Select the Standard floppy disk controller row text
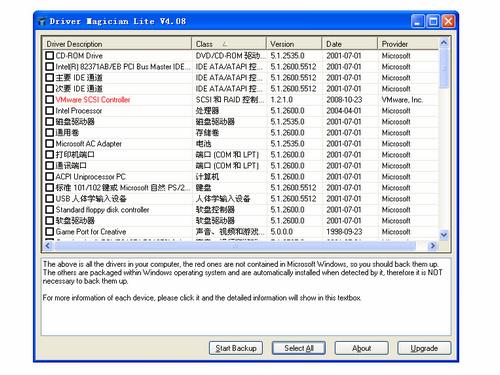 pyautogui.click(x=102, y=210)
